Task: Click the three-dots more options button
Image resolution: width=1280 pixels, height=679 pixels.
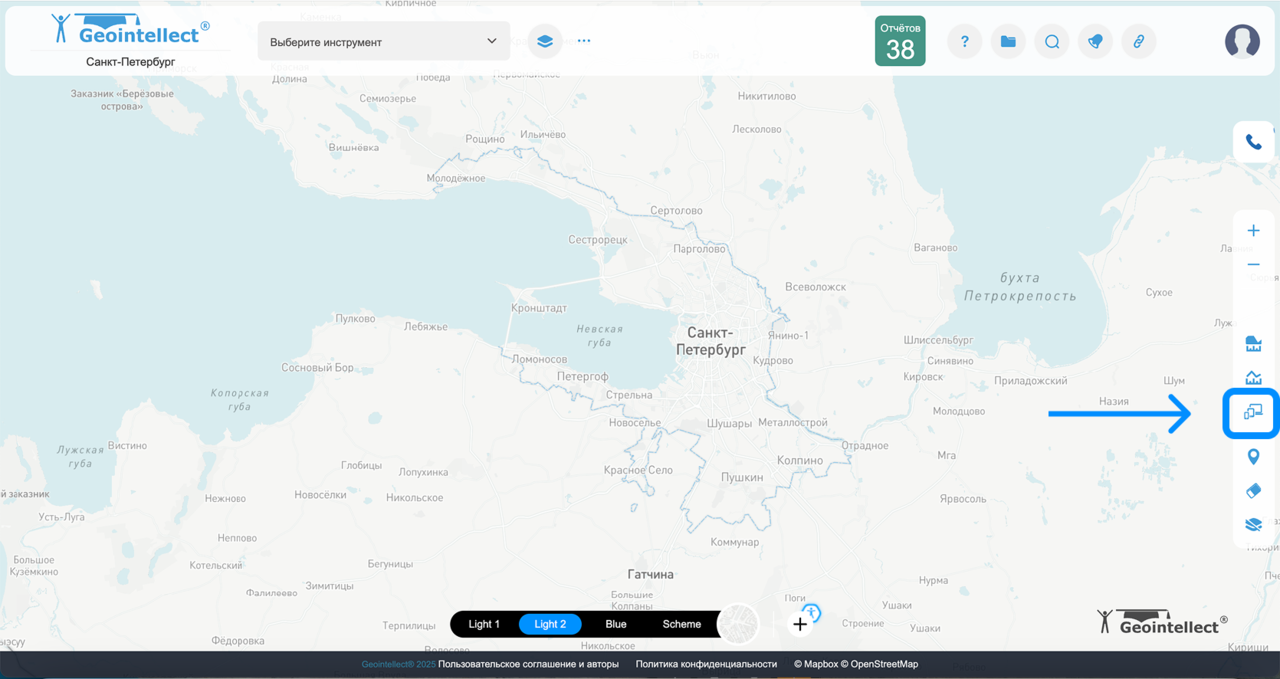Action: [584, 41]
